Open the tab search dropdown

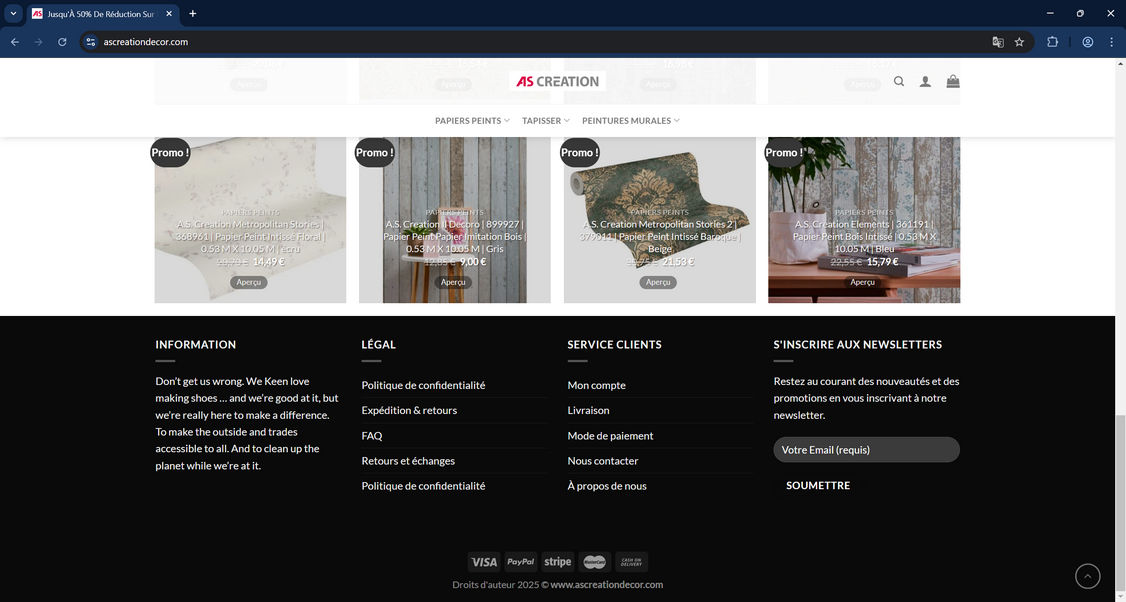point(13,14)
